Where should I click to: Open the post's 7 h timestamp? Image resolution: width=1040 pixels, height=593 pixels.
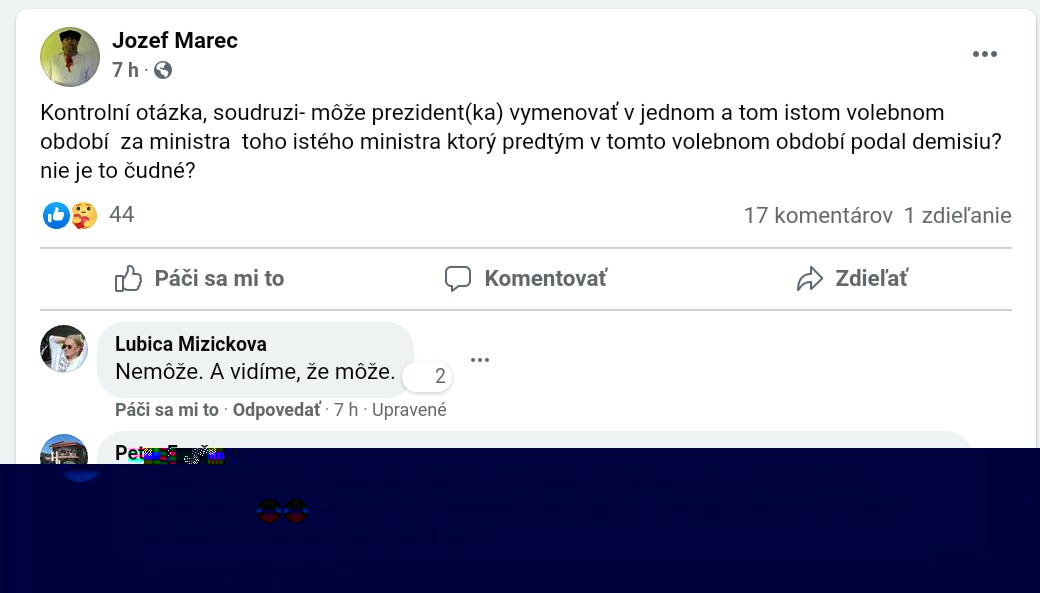pos(125,70)
